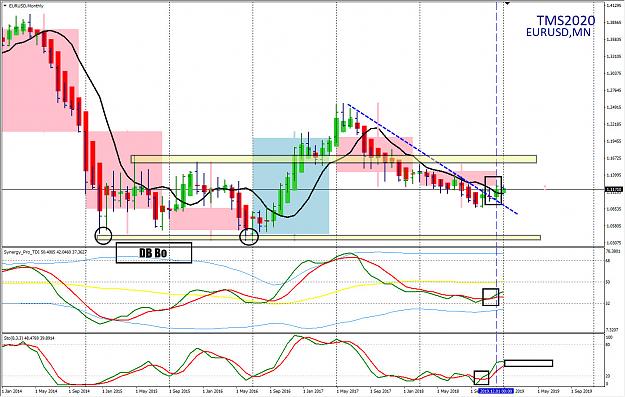Select the upper yellow horizontal resistance zone

point(334,159)
